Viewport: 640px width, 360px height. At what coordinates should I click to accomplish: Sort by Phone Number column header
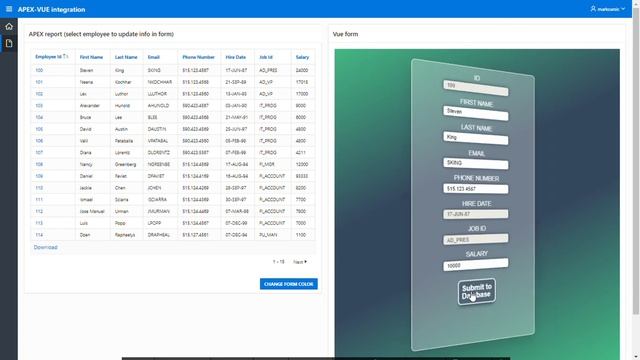click(198, 57)
